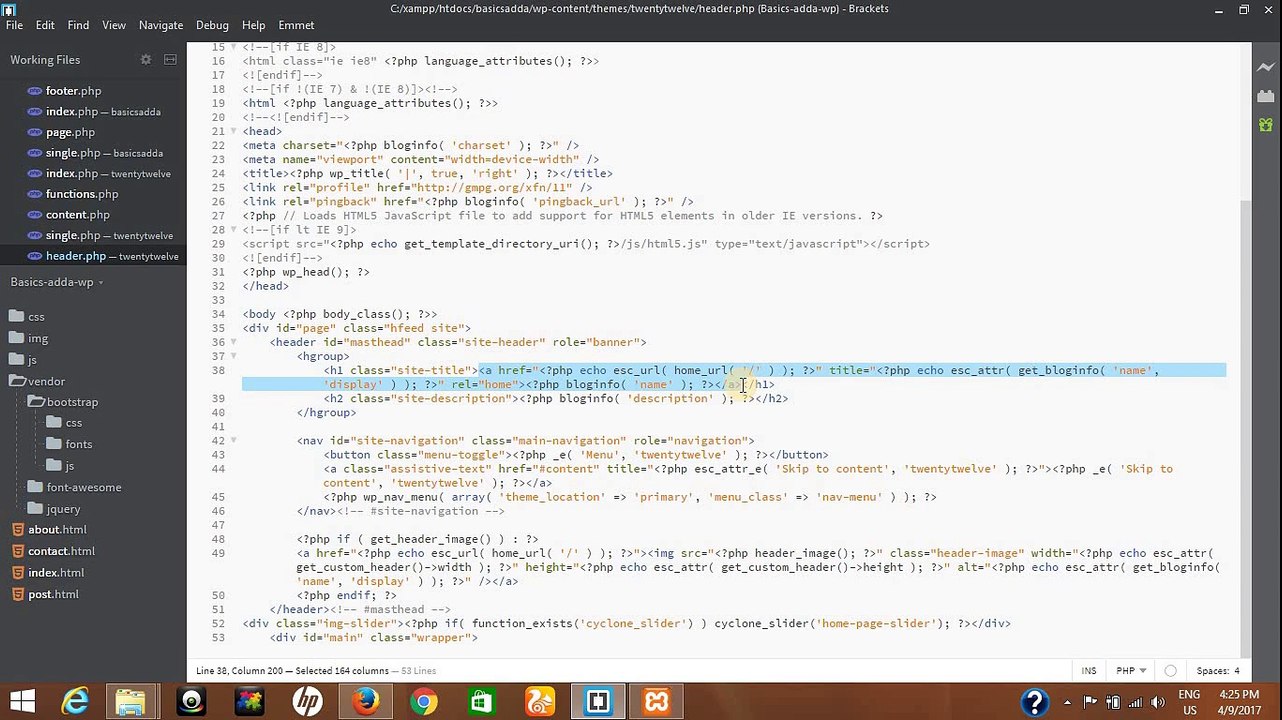Open the Debug menu
The height and width of the screenshot is (720, 1282).
pos(212,25)
